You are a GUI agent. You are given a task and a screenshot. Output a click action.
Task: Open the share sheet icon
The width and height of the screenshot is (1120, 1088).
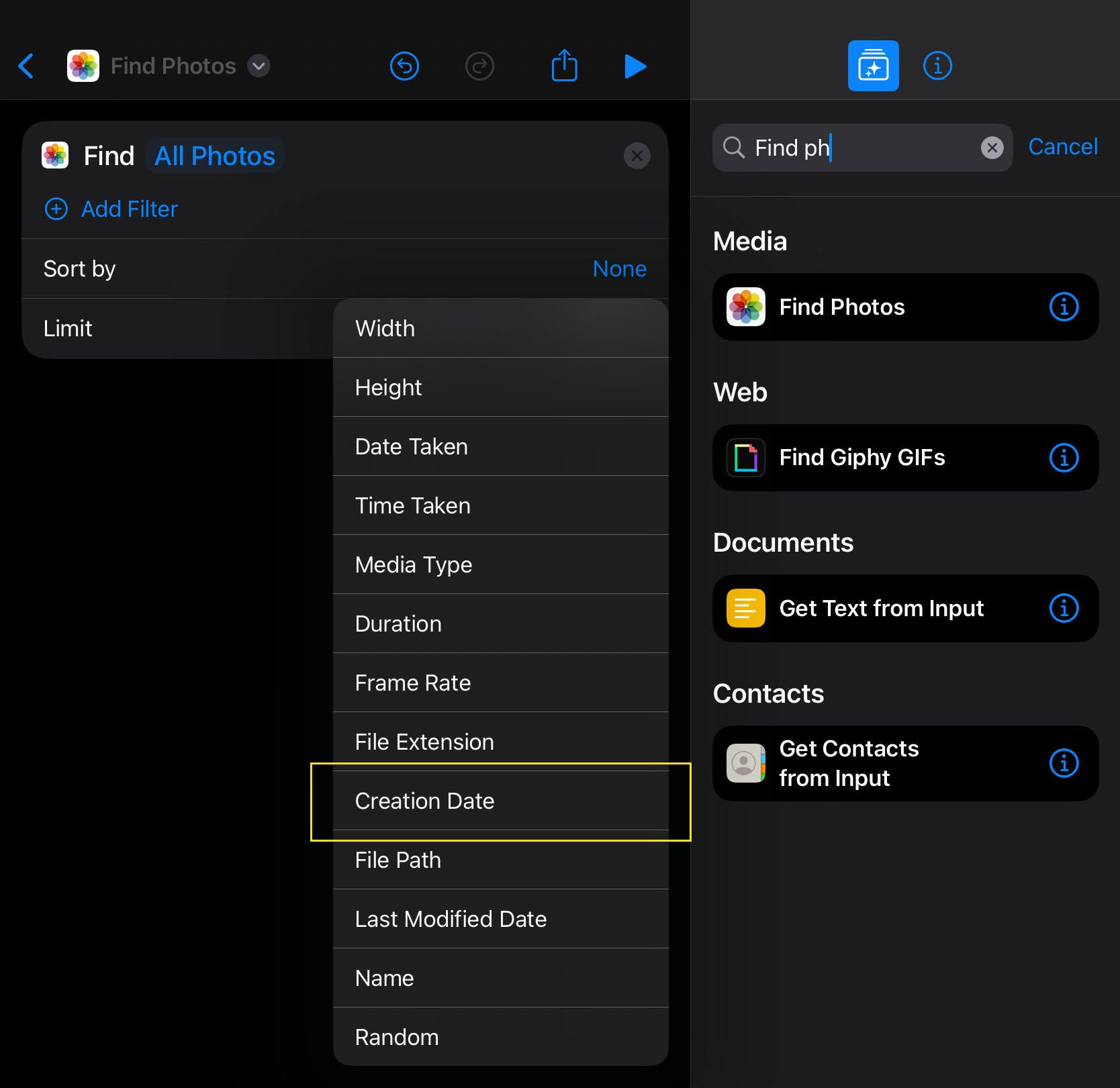click(564, 65)
